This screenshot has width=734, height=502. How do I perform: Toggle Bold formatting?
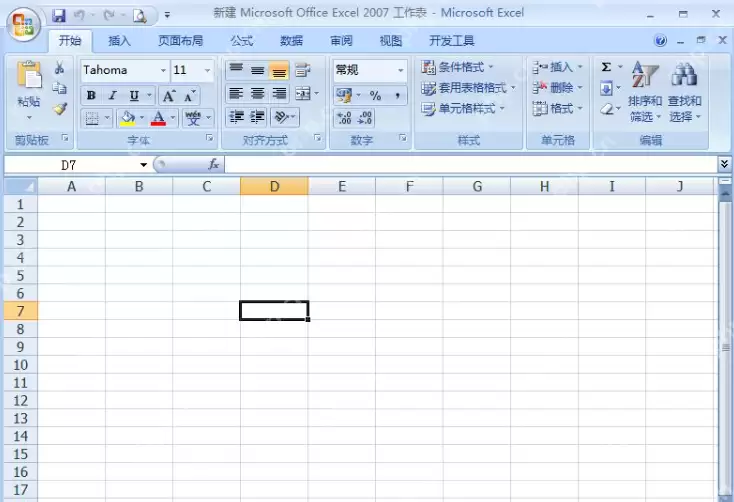pyautogui.click(x=91, y=96)
